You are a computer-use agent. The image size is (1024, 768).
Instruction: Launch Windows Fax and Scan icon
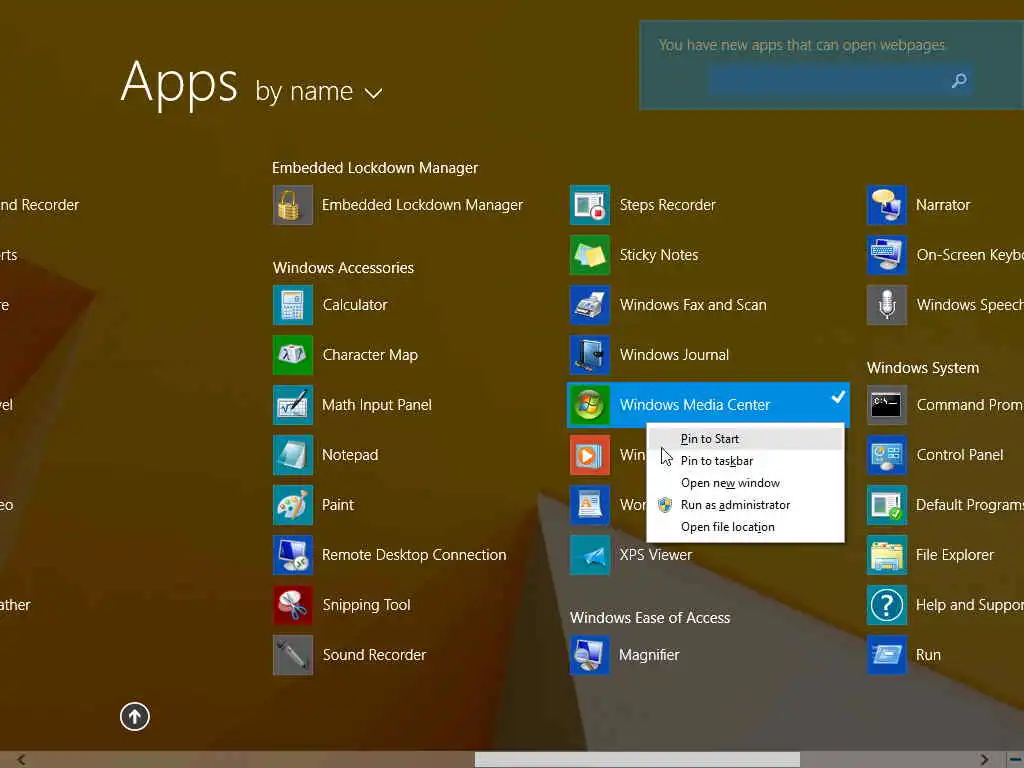[590, 305]
